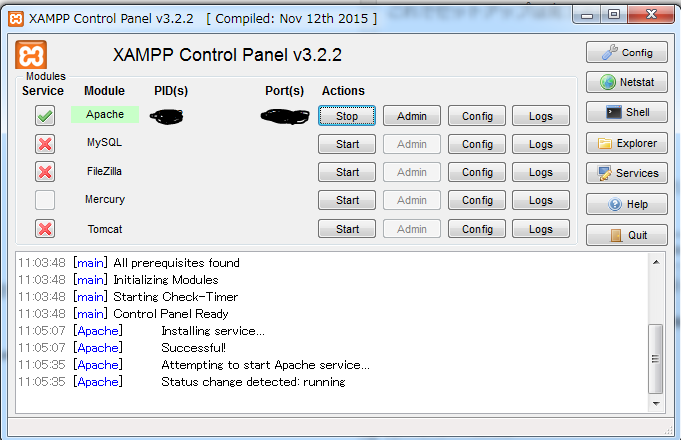
Task: Start the Mercury module
Action: (347, 200)
